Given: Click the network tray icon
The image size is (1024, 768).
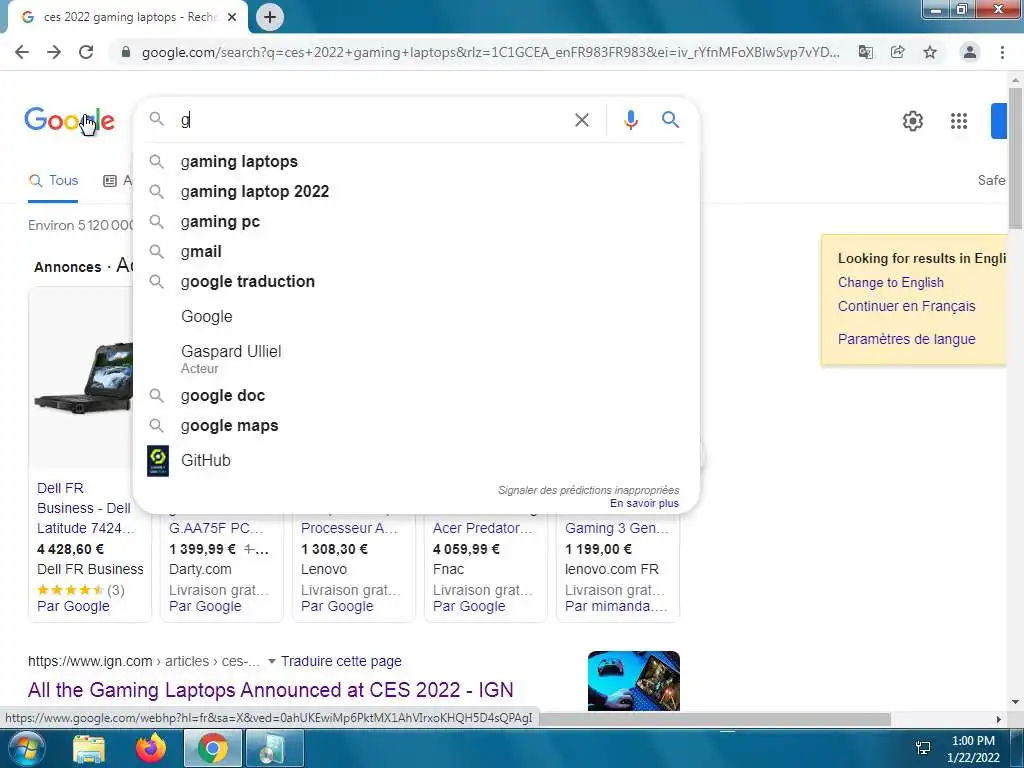Looking at the screenshot, I should (923, 748).
